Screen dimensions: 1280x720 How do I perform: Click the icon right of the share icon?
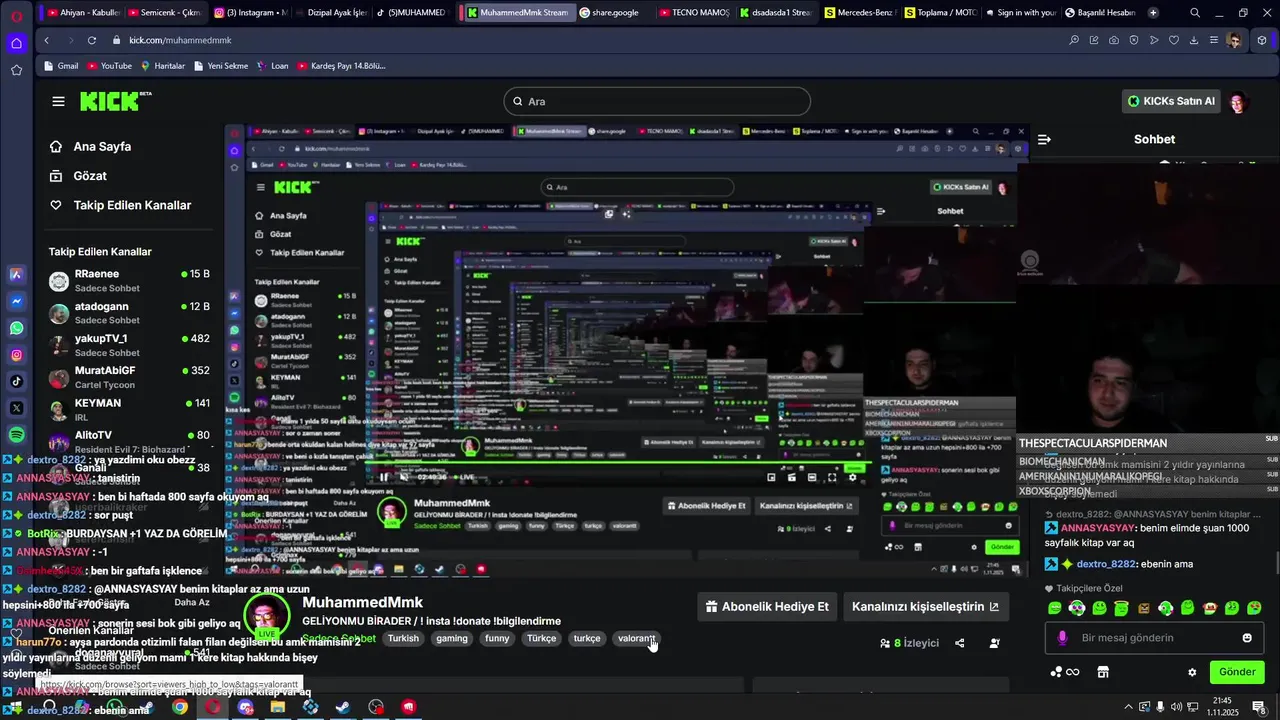click(994, 643)
